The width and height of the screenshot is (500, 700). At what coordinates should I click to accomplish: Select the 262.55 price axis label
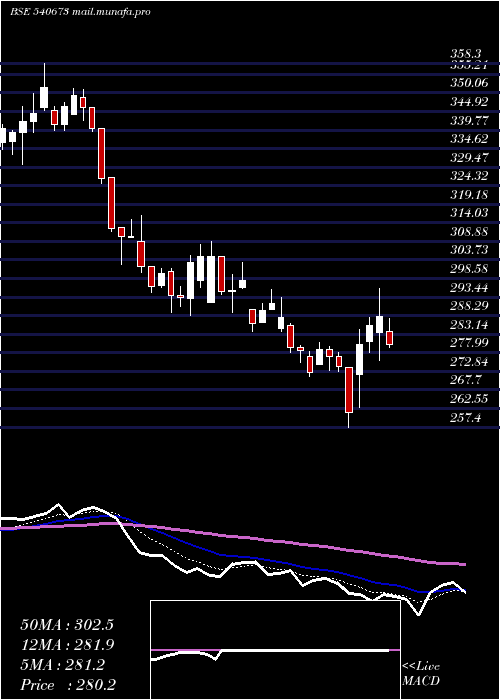tap(468, 399)
